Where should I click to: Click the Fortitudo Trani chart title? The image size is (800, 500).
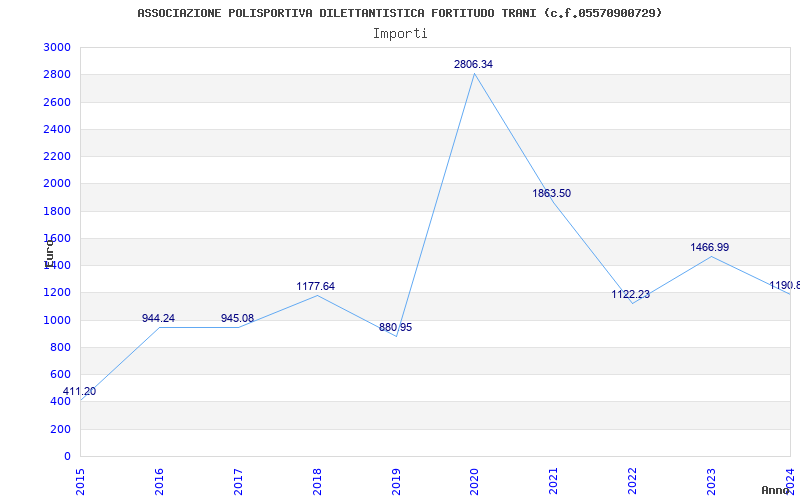point(399,13)
